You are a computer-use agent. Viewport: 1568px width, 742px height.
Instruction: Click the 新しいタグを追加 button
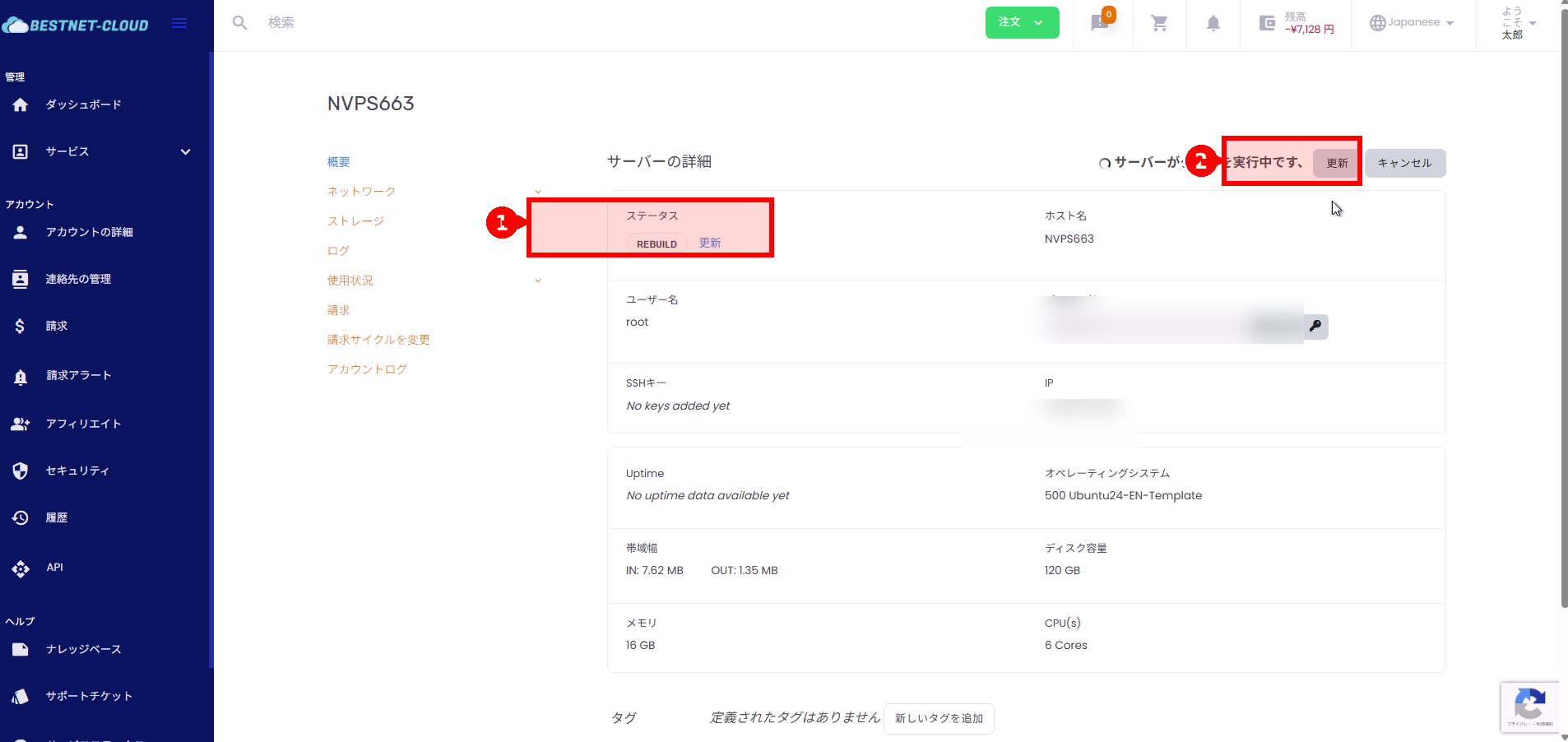(939, 718)
